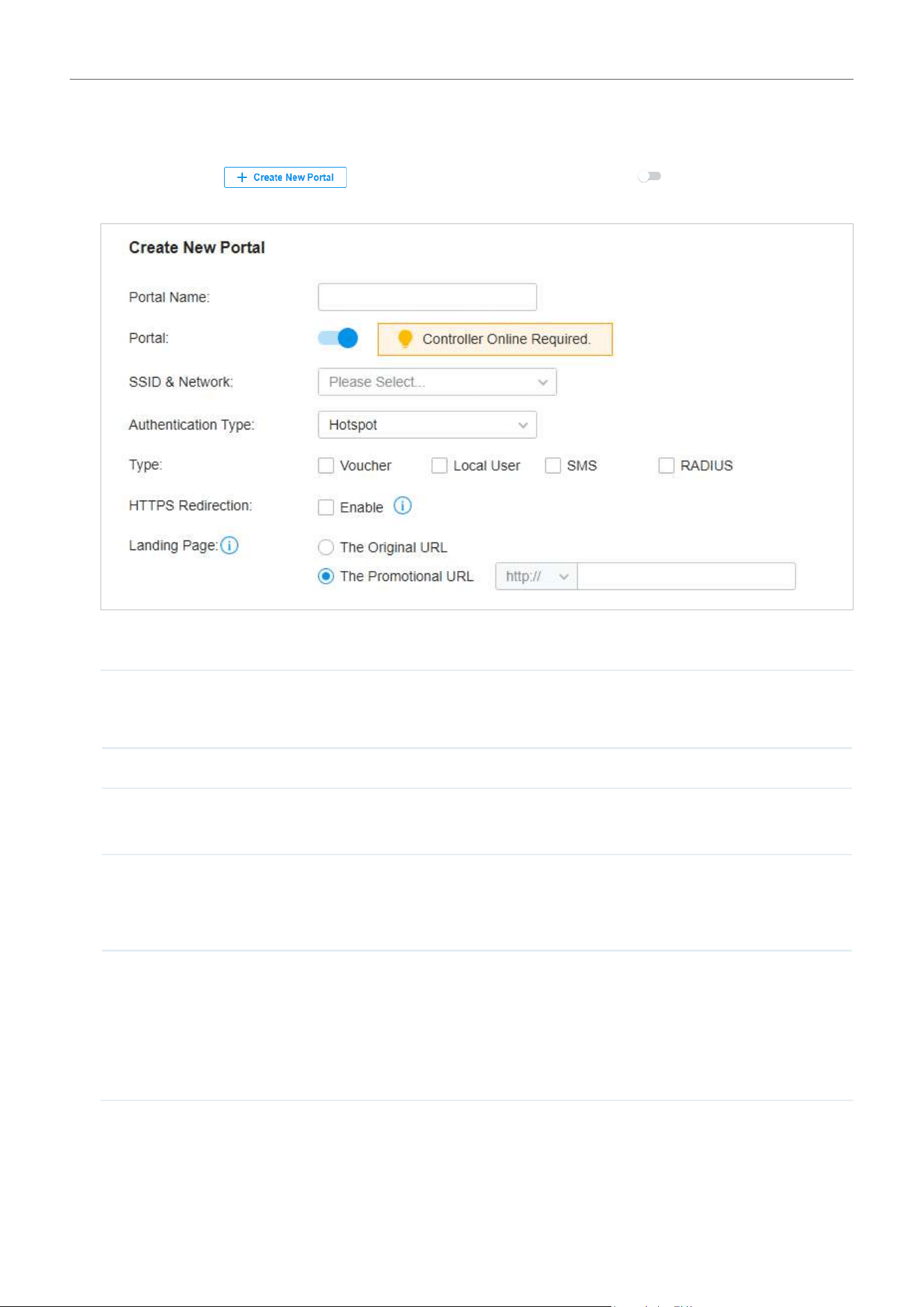Click the light bulb icon in the notice
Viewport: 924px width, 1307px height.
click(405, 339)
